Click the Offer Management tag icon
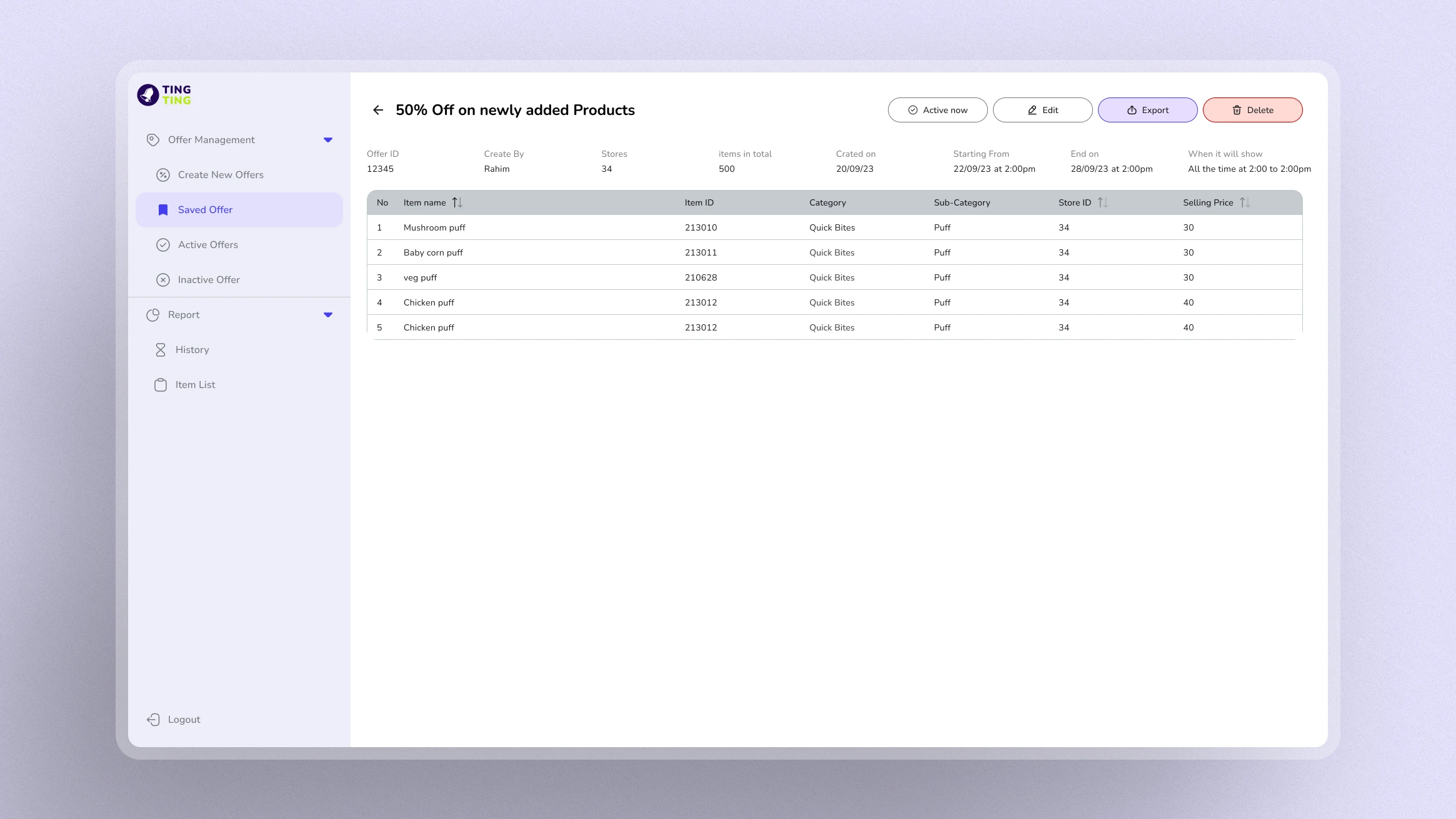 click(153, 140)
